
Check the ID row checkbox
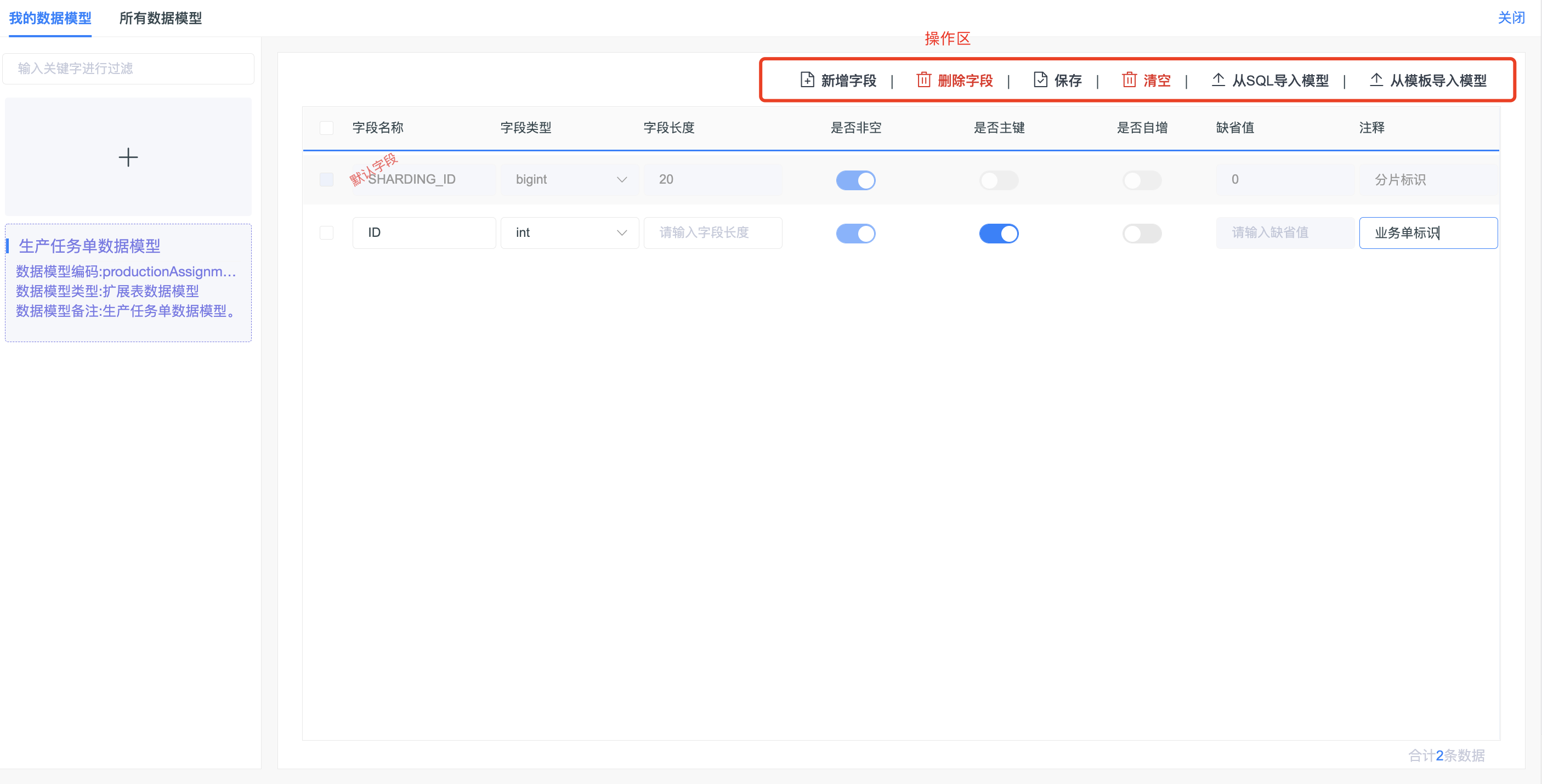(326, 232)
